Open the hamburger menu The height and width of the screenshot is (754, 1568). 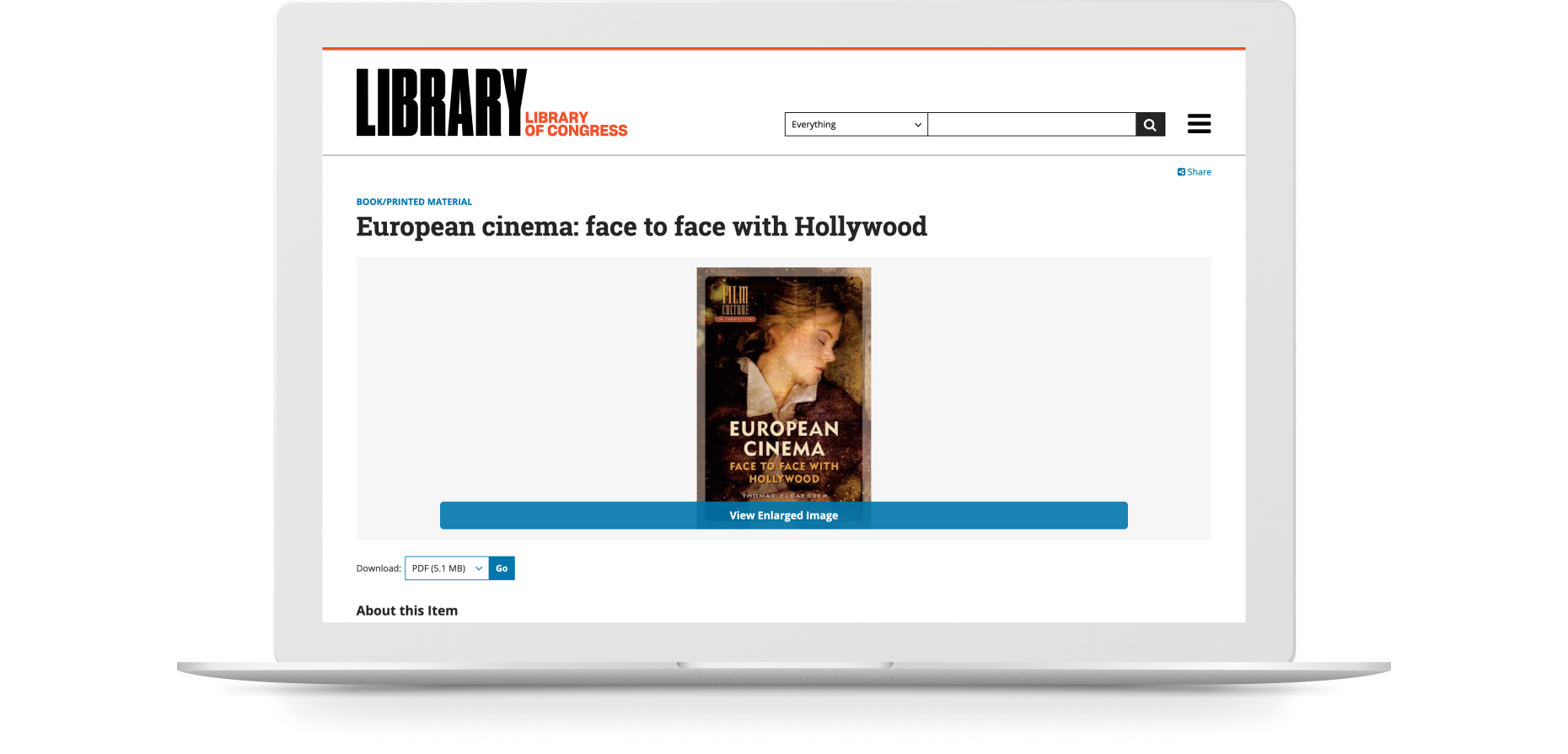click(1199, 124)
